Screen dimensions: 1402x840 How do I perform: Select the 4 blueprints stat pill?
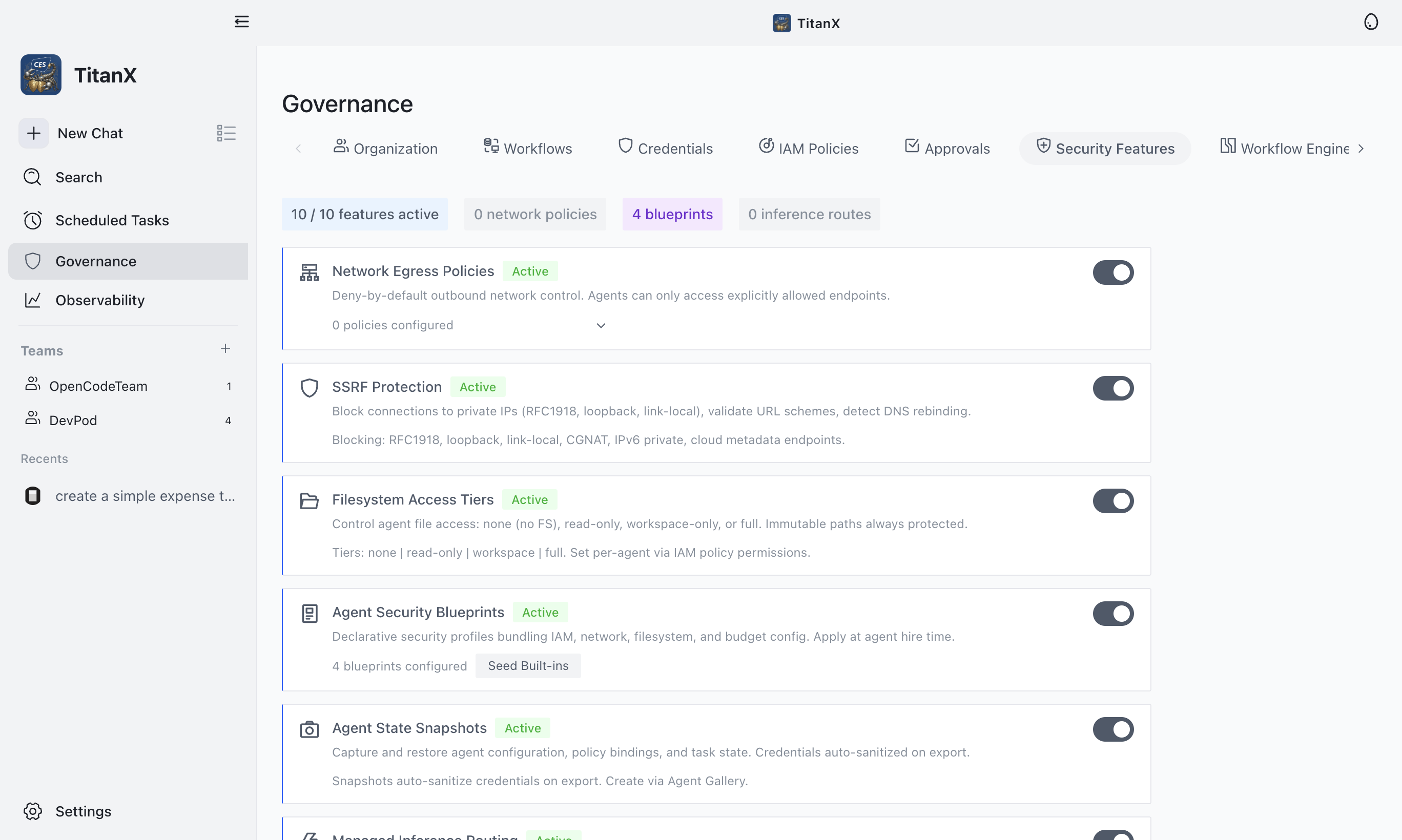pos(672,214)
